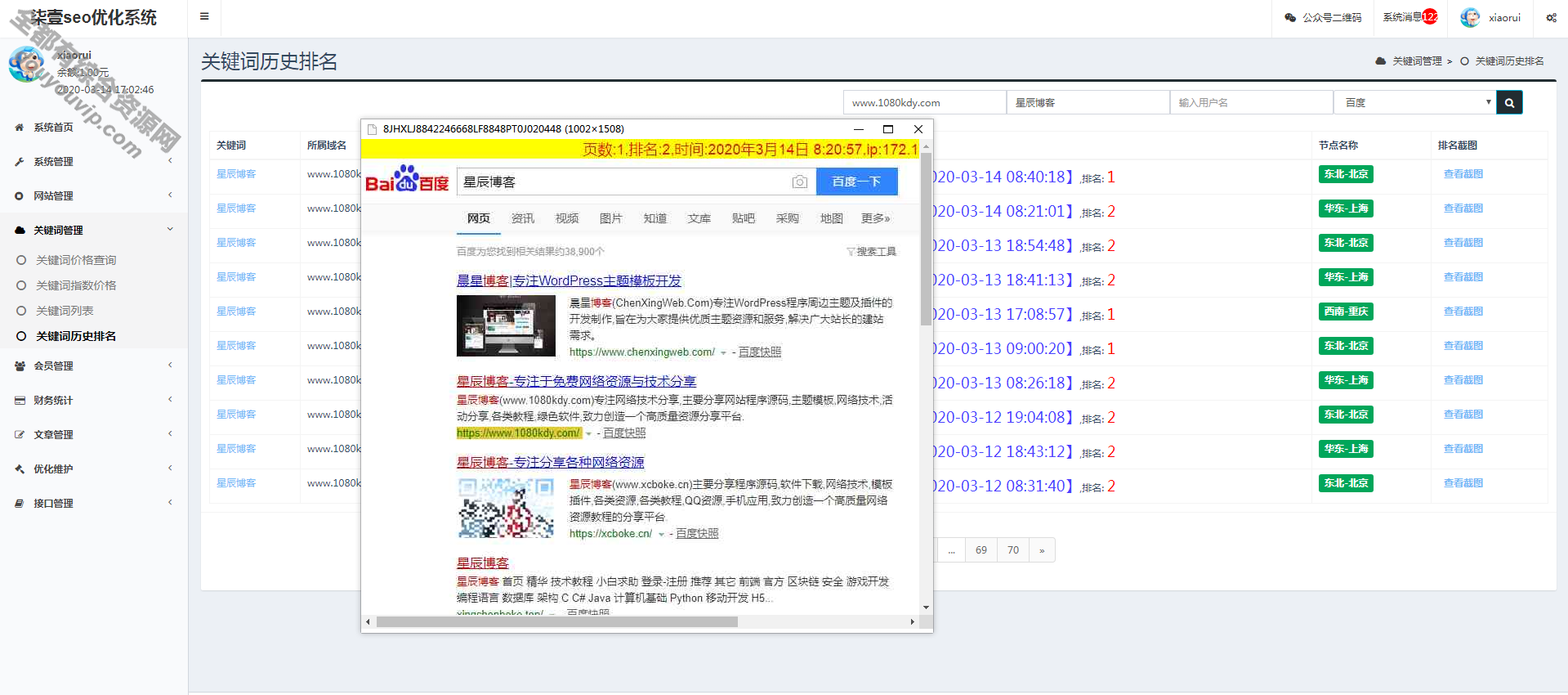1568x695 pixels.
Task: Click breadcrumb 关键词管理 link
Action: click(x=1417, y=61)
